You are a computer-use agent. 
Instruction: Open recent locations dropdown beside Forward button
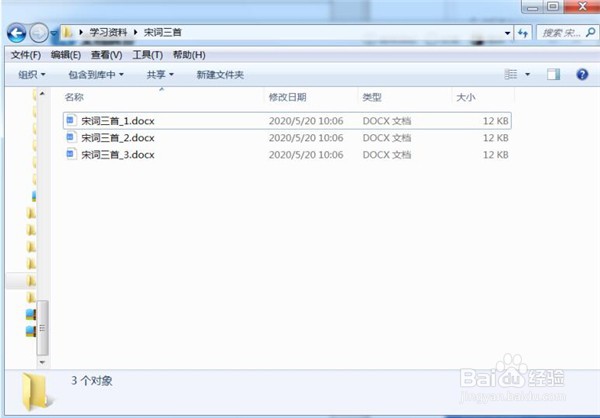54,34
